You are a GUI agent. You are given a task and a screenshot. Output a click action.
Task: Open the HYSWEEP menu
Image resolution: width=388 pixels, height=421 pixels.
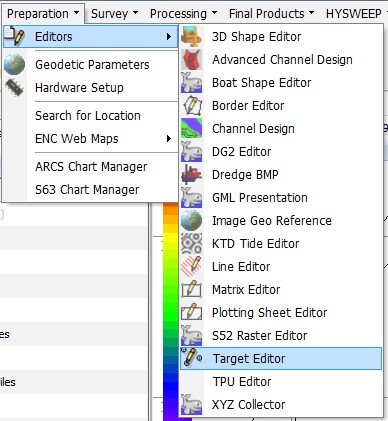(x=355, y=14)
